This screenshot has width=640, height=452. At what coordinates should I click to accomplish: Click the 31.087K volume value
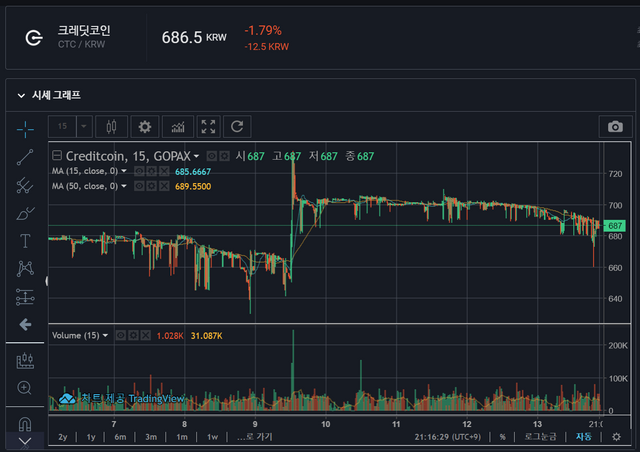[207, 336]
